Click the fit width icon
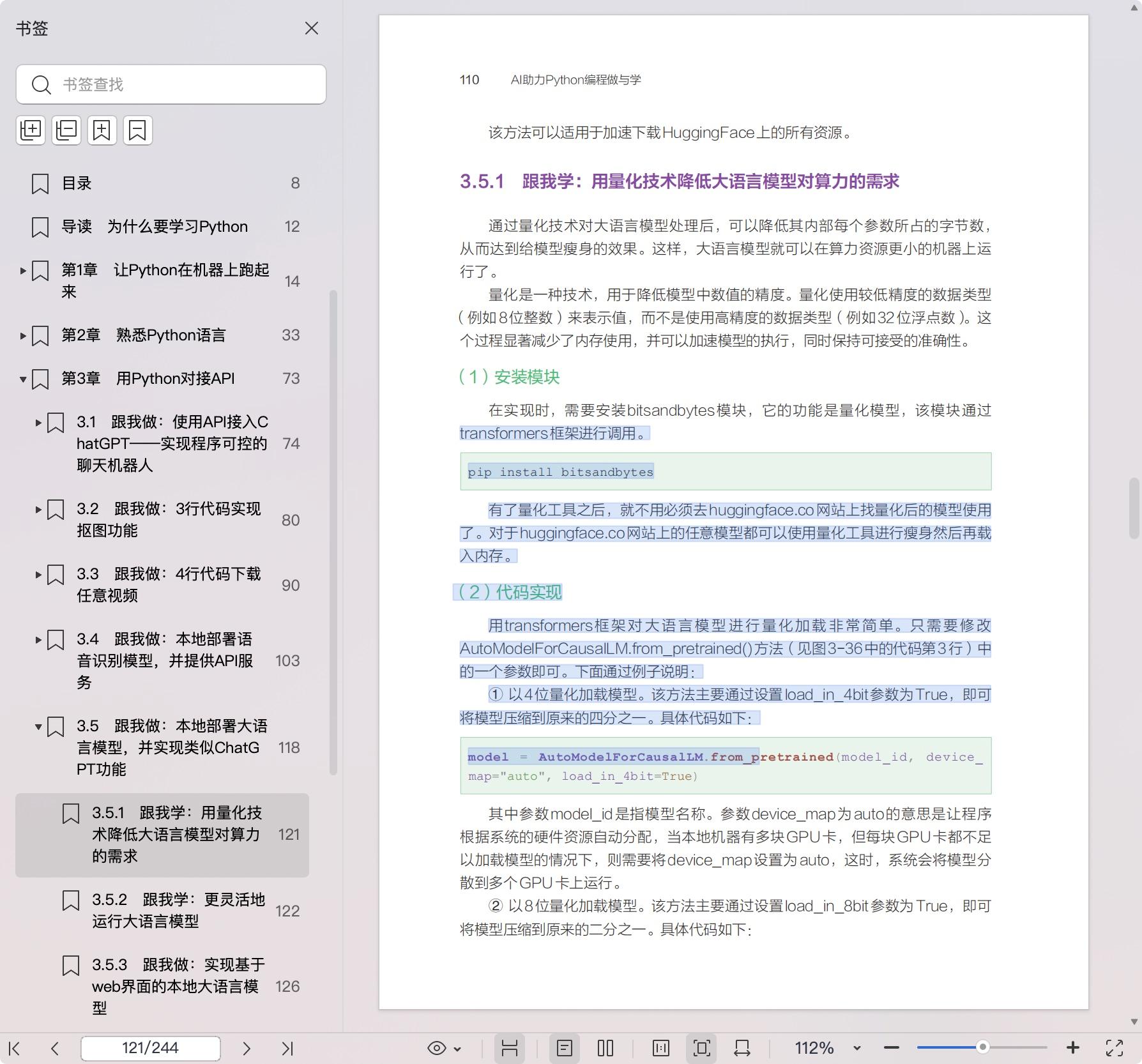Screen dimensions: 1142x1064 [x=742, y=1048]
